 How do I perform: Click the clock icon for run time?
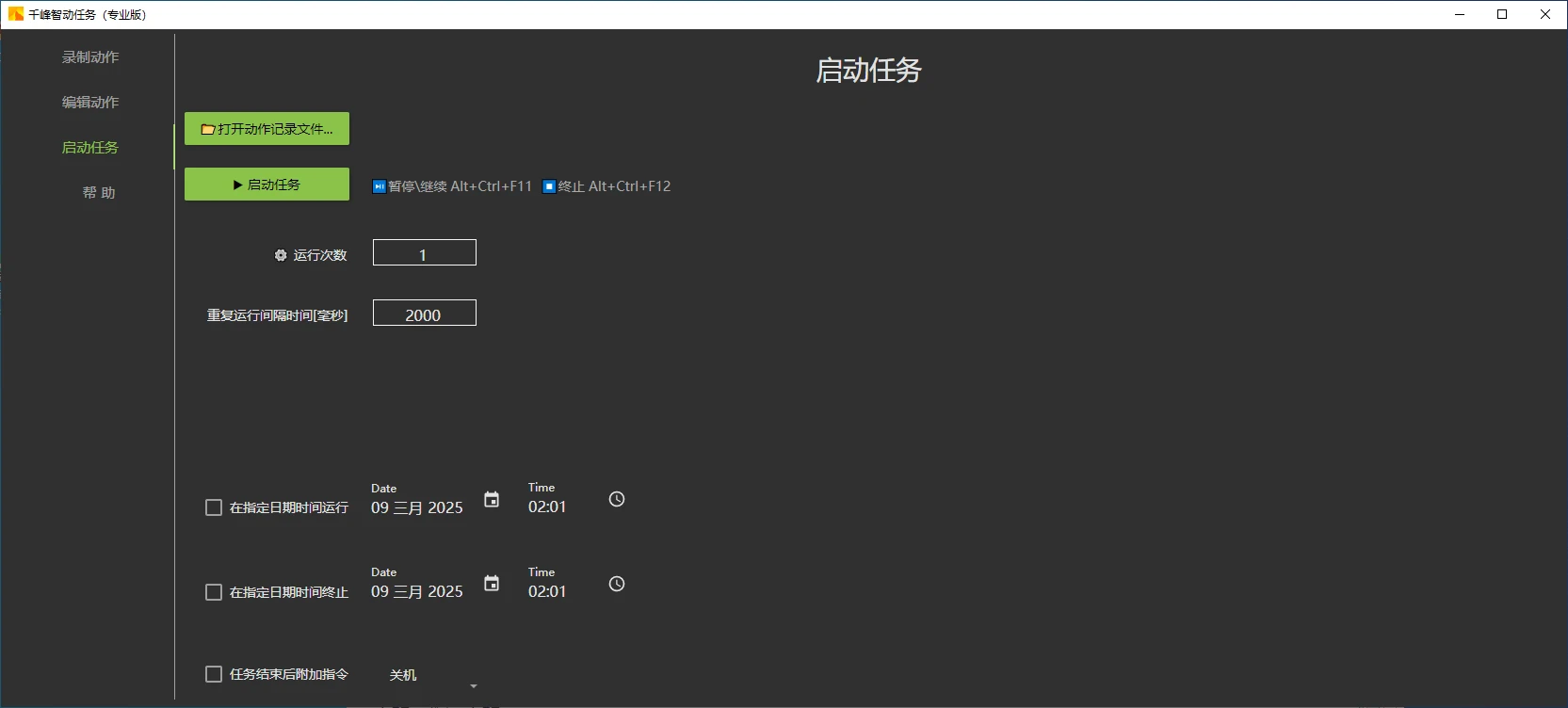click(617, 499)
